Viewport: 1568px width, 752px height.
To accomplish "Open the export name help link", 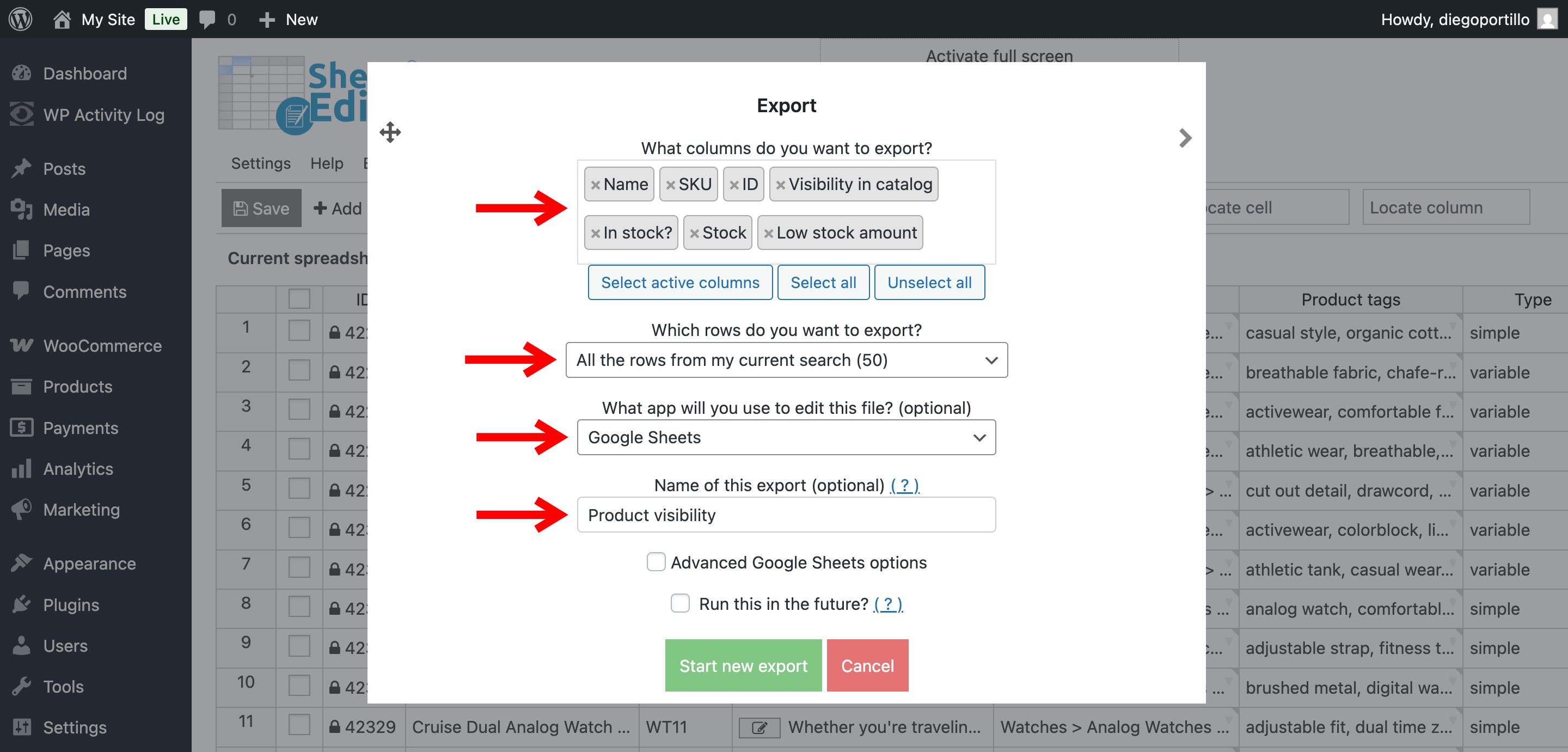I will point(904,485).
